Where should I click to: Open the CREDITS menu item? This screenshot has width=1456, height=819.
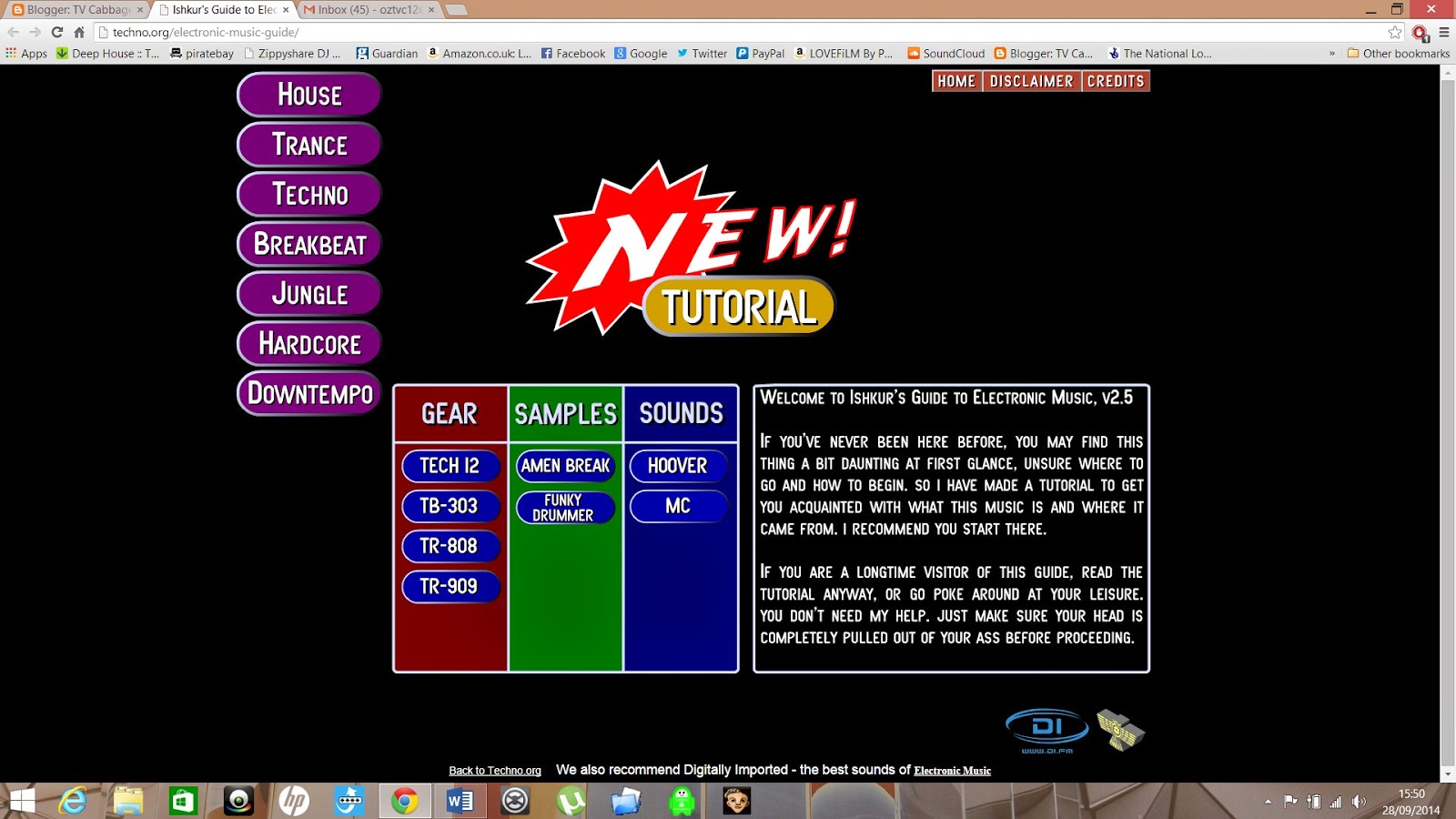coord(1116,81)
